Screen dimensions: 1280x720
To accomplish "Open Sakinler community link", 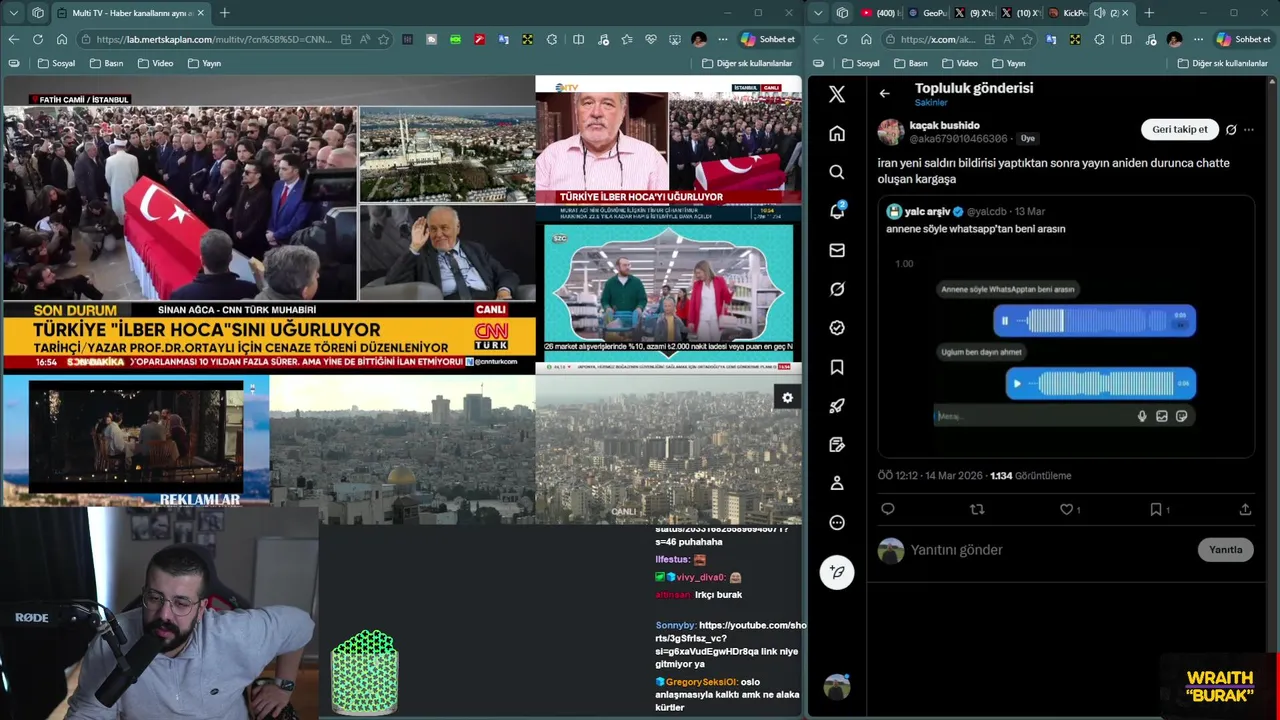I will click(x=931, y=103).
